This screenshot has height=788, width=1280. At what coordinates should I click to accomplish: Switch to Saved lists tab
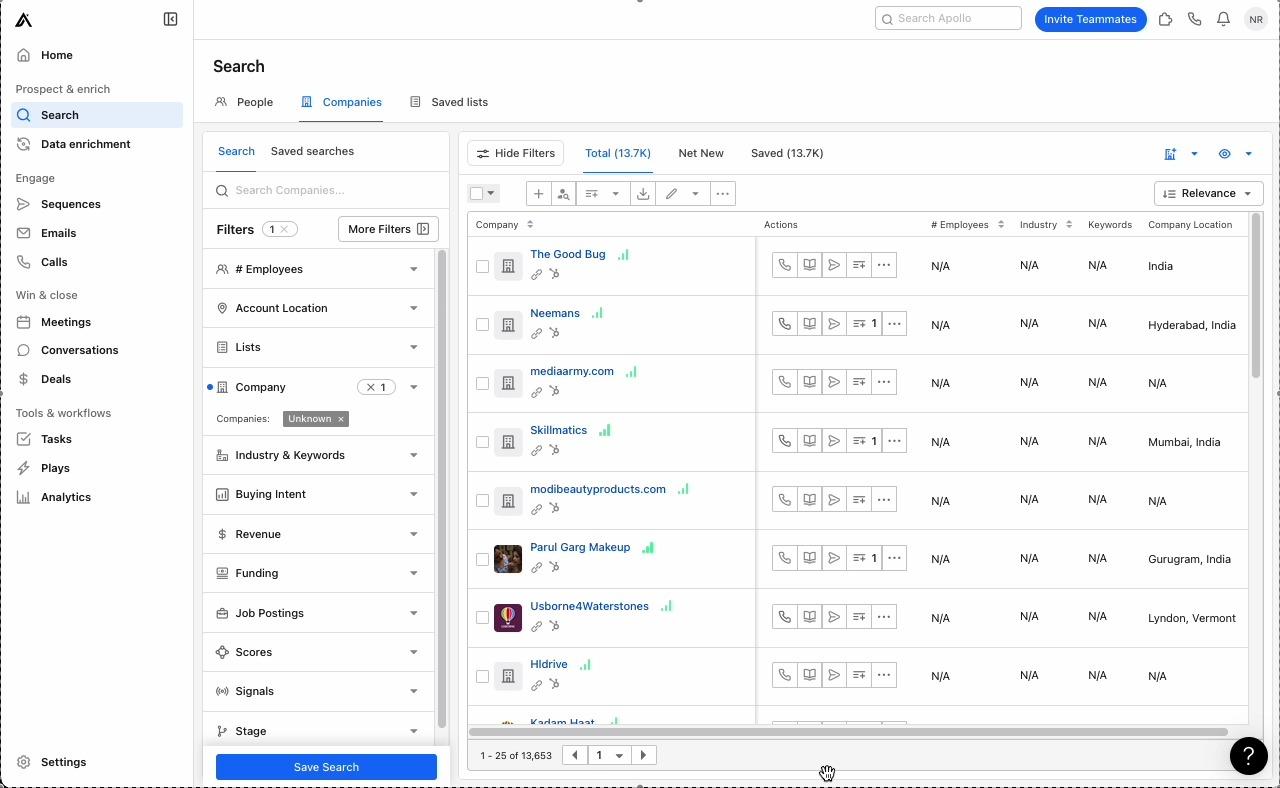(449, 102)
